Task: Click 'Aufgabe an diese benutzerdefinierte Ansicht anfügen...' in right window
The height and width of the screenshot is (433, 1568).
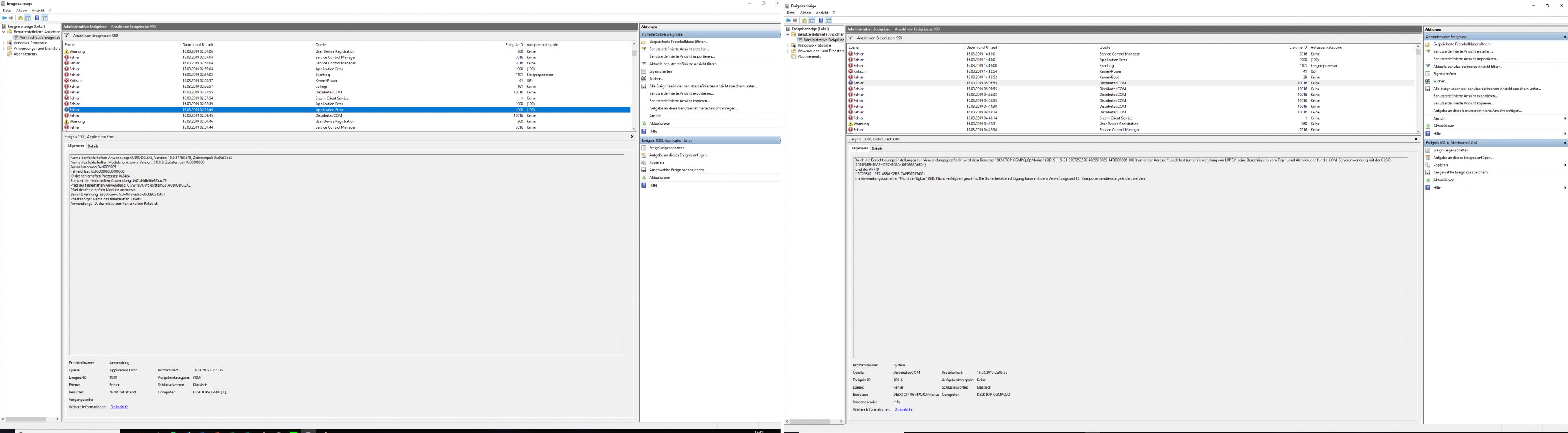Action: click(1477, 111)
